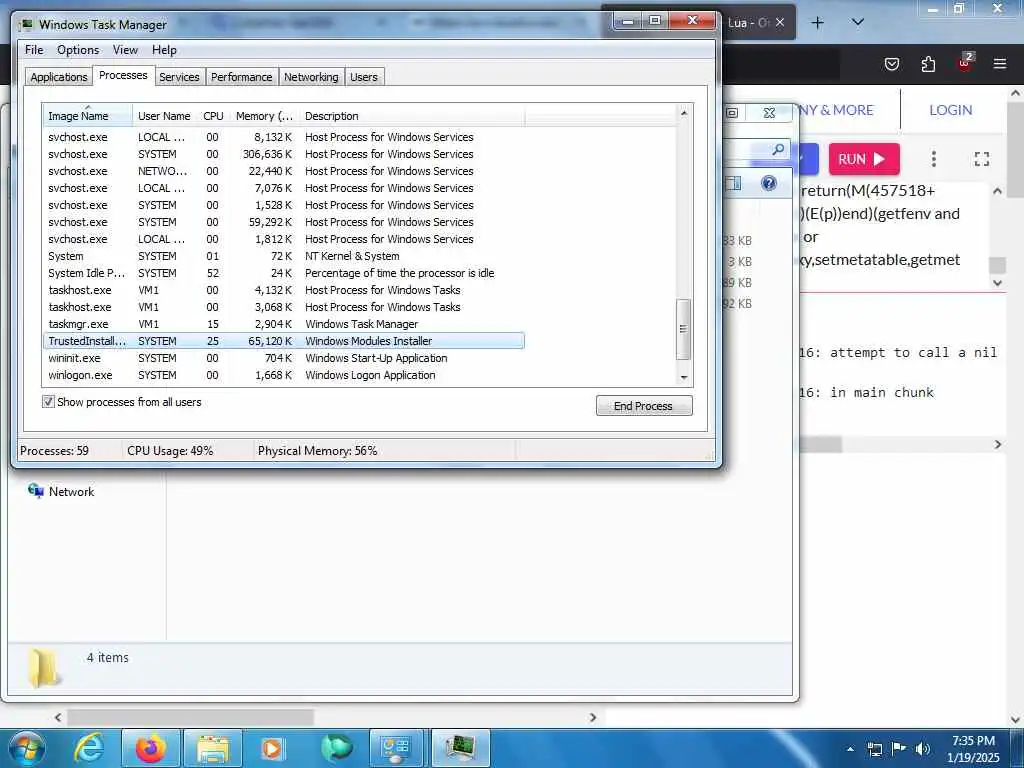Sort processes by CPU column

tap(214, 116)
